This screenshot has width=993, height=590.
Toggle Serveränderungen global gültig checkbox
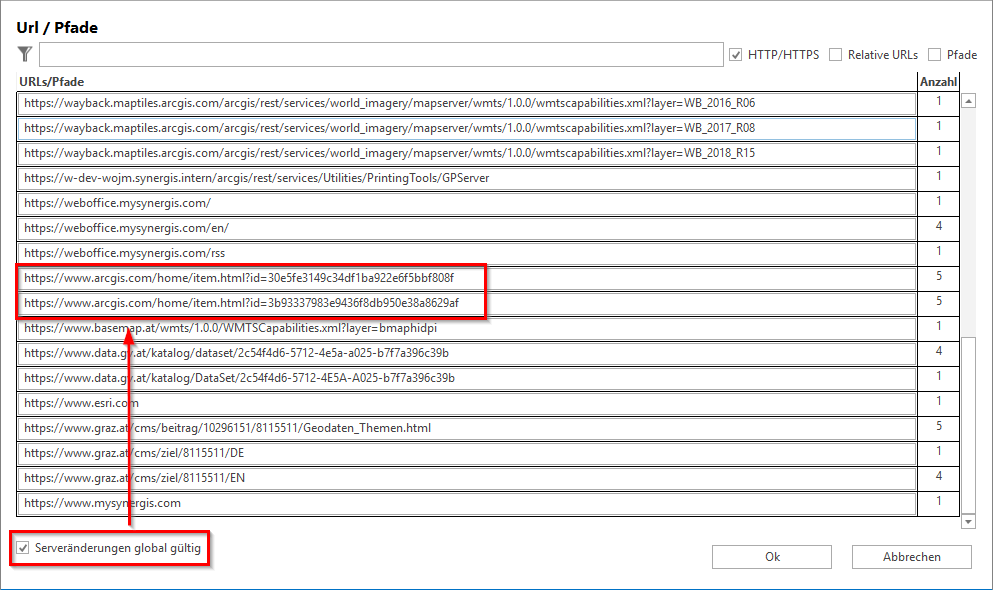[23, 549]
